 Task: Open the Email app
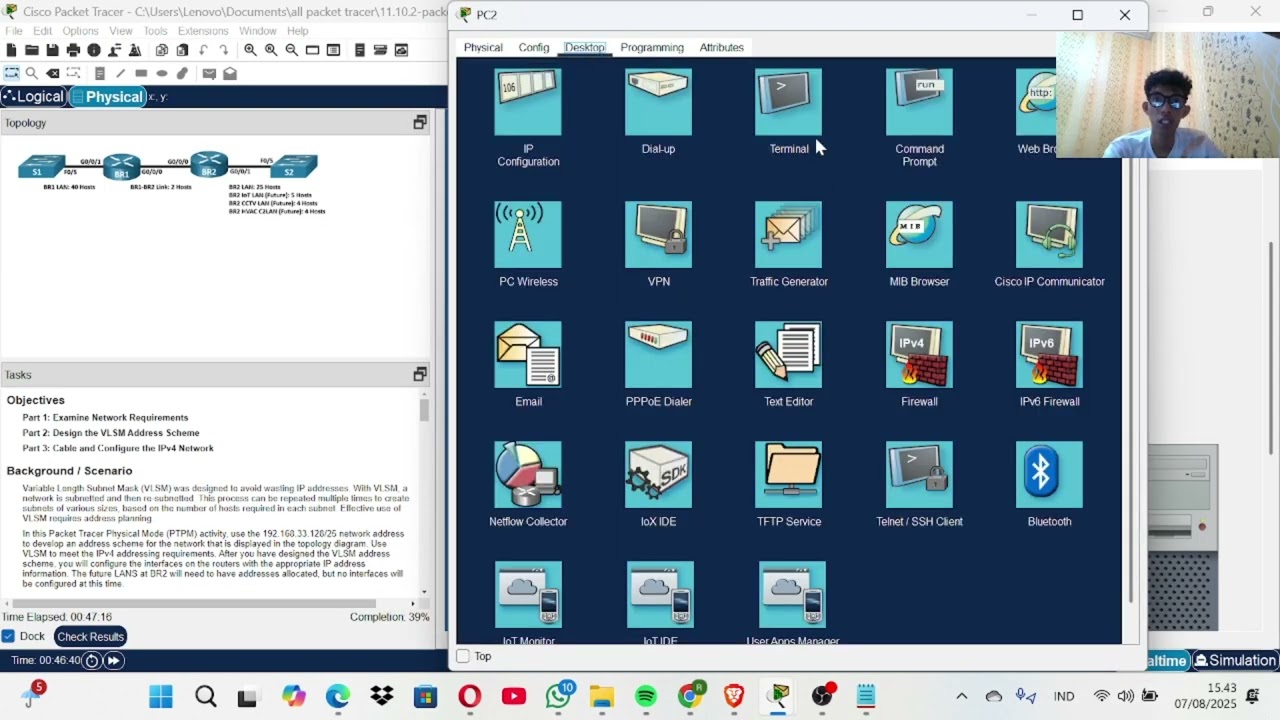528,355
